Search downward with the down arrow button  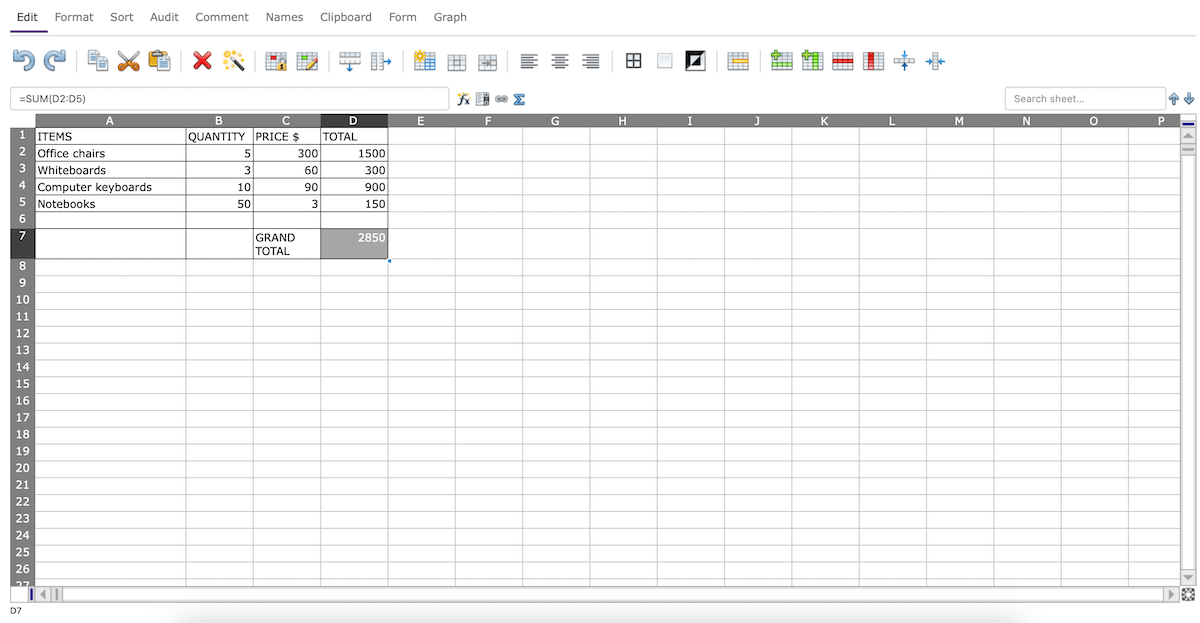click(1189, 99)
